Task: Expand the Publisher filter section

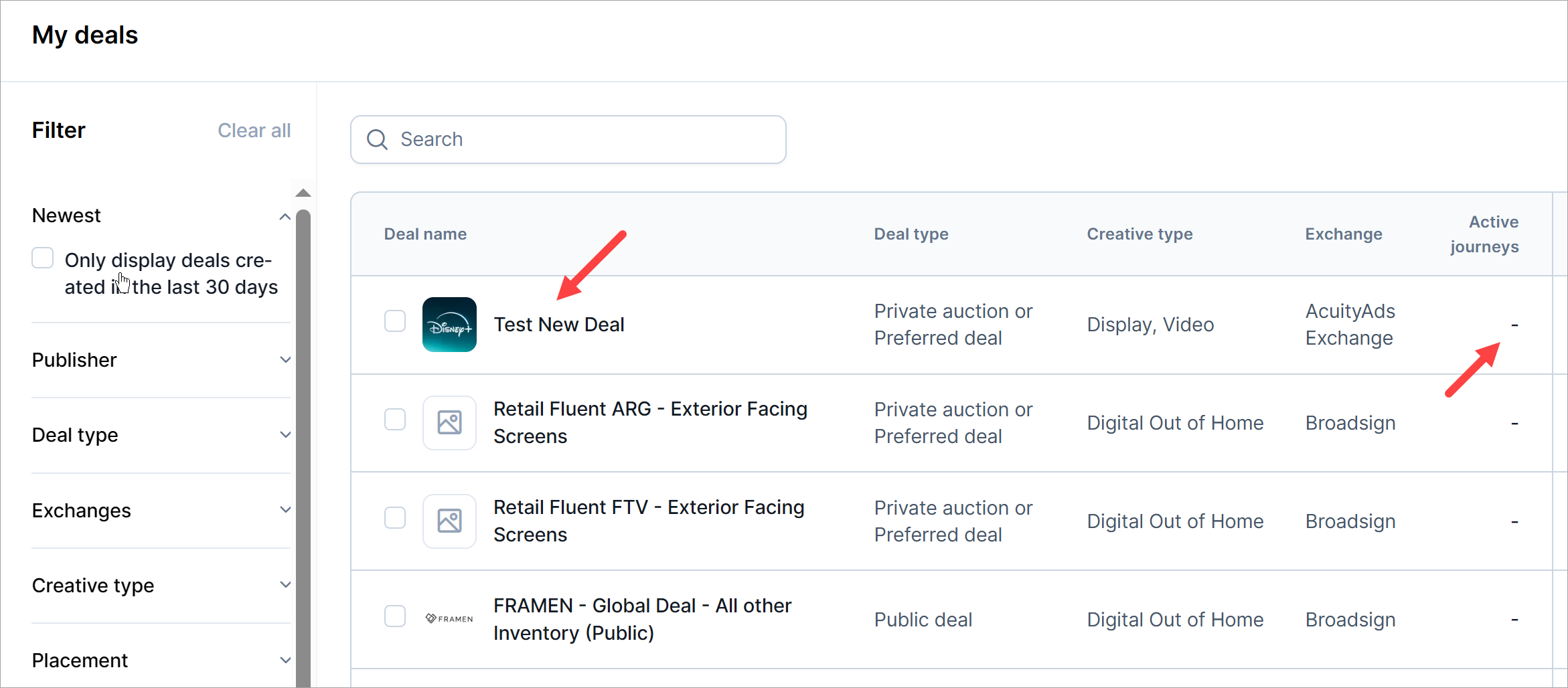Action: pos(285,360)
